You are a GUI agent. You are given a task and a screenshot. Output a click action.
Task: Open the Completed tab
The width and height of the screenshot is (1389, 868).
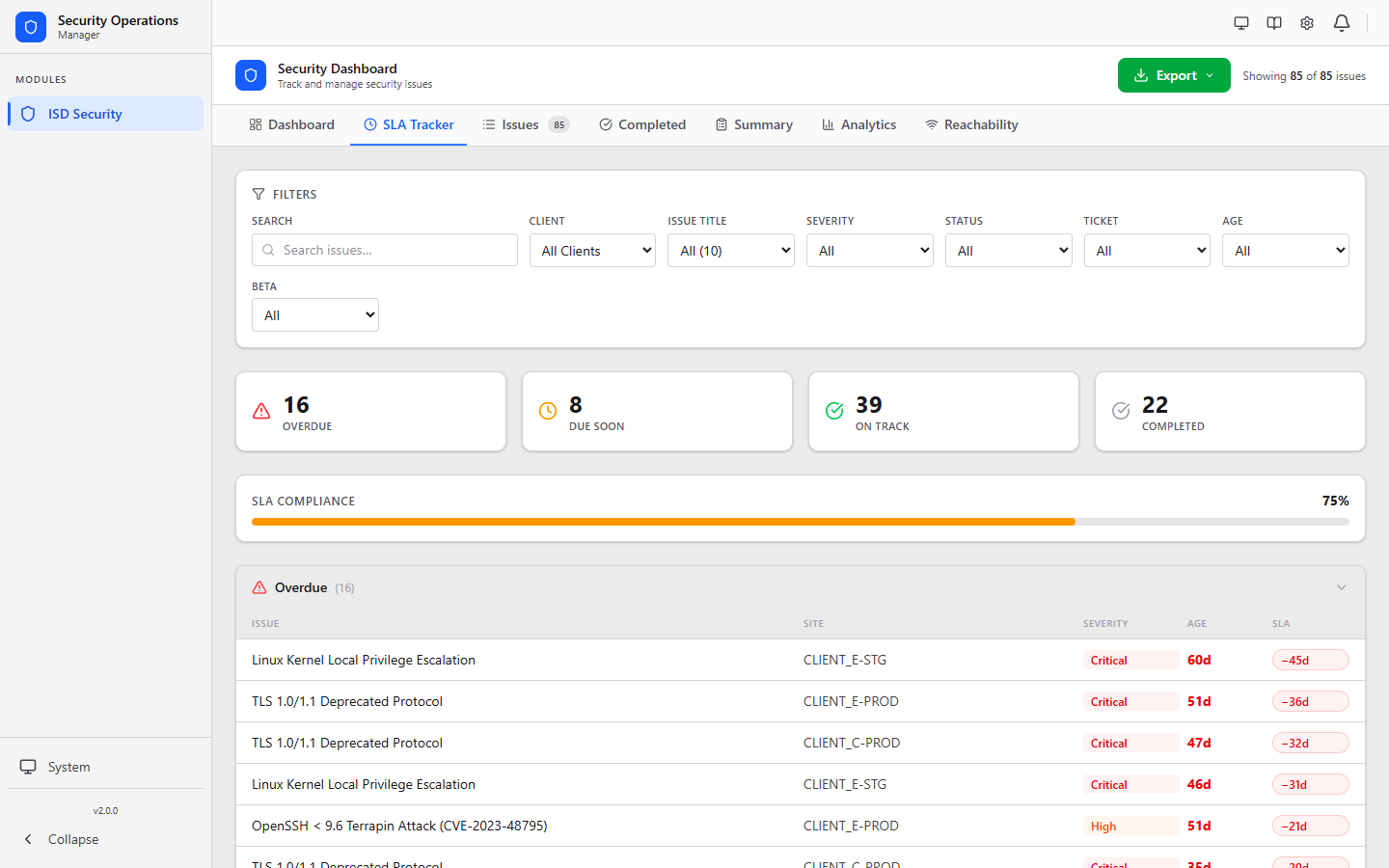pos(642,124)
